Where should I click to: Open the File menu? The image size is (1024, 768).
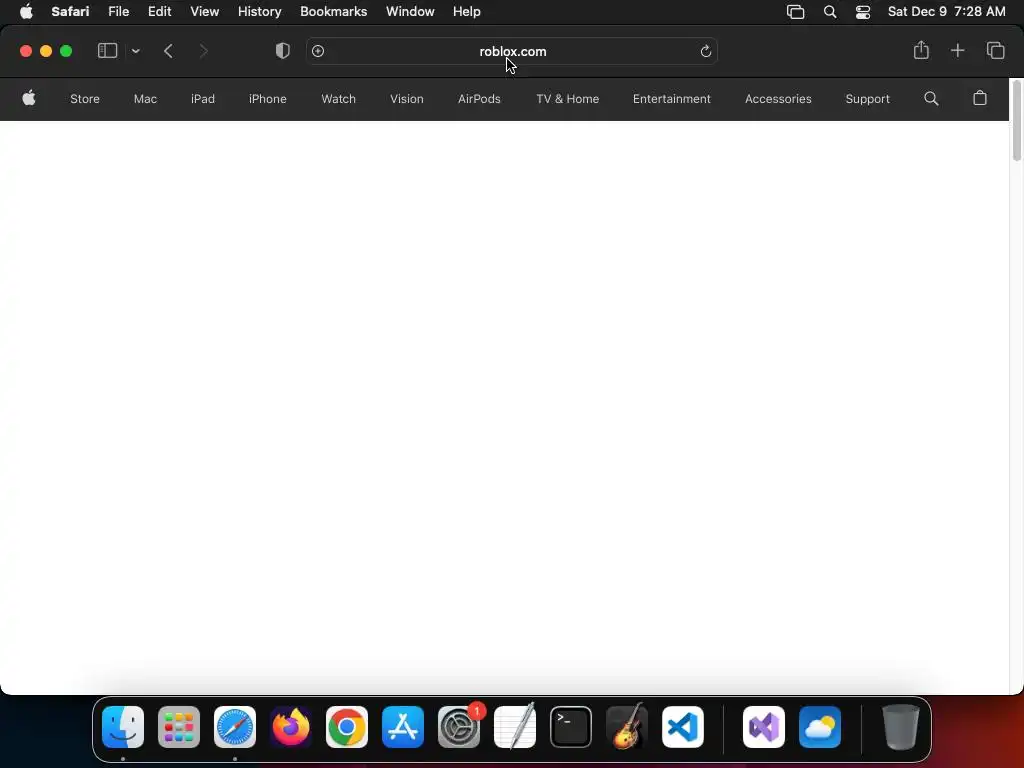pyautogui.click(x=118, y=12)
